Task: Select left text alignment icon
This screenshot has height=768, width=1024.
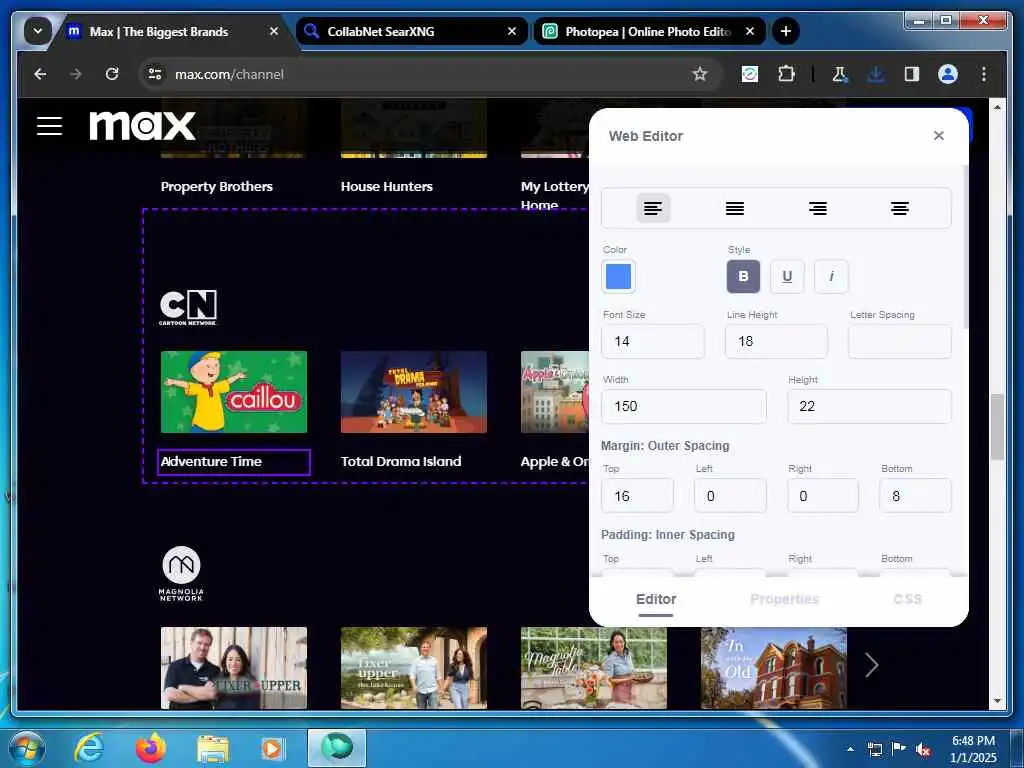Action: click(653, 208)
